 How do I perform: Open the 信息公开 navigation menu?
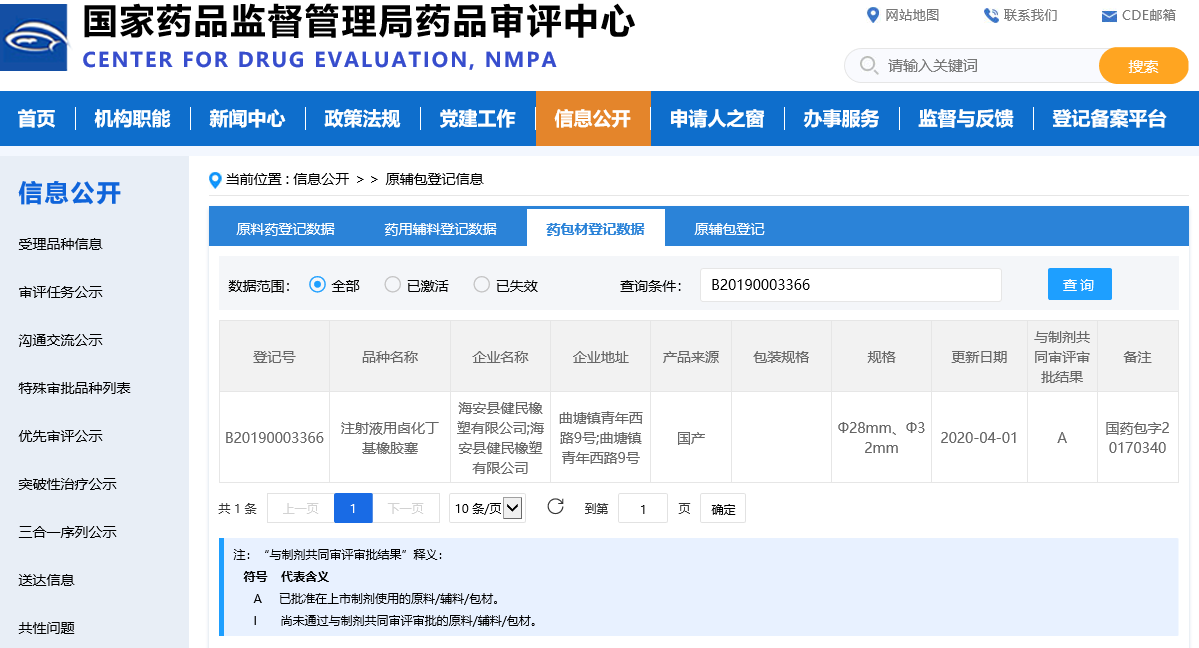click(x=593, y=119)
